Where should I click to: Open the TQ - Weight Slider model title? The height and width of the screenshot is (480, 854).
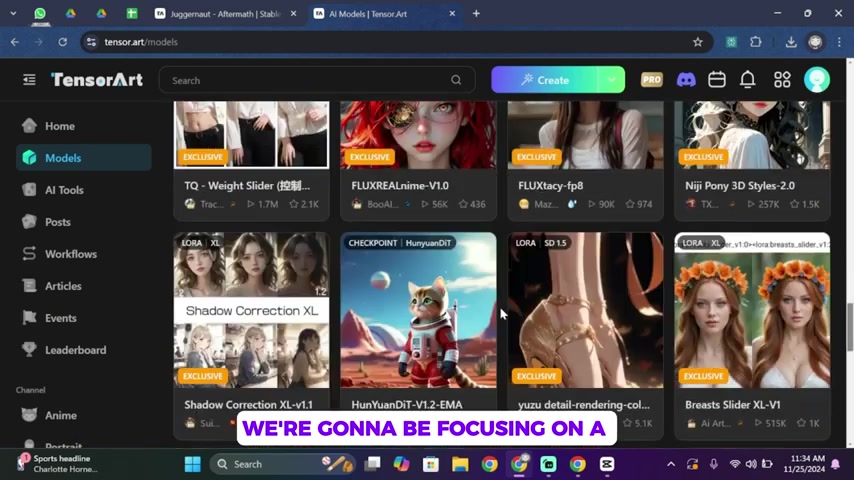click(247, 186)
